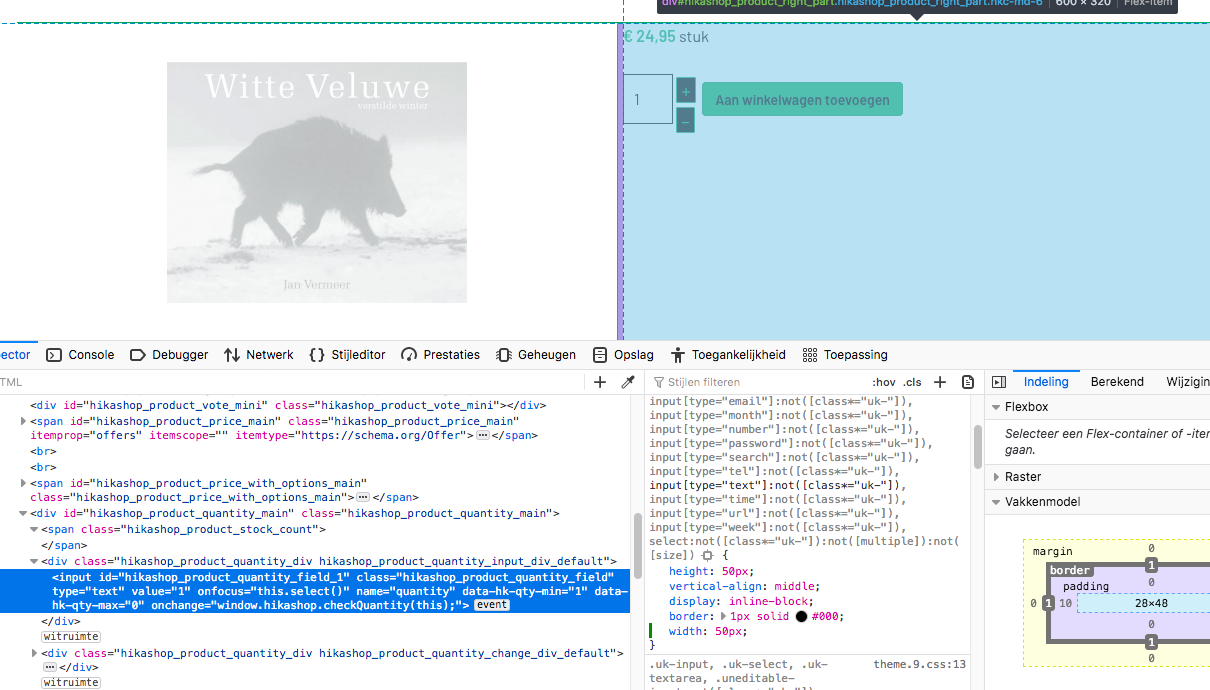1210x690 pixels.
Task: Click the € 24,95 price text
Action: [x=649, y=36]
